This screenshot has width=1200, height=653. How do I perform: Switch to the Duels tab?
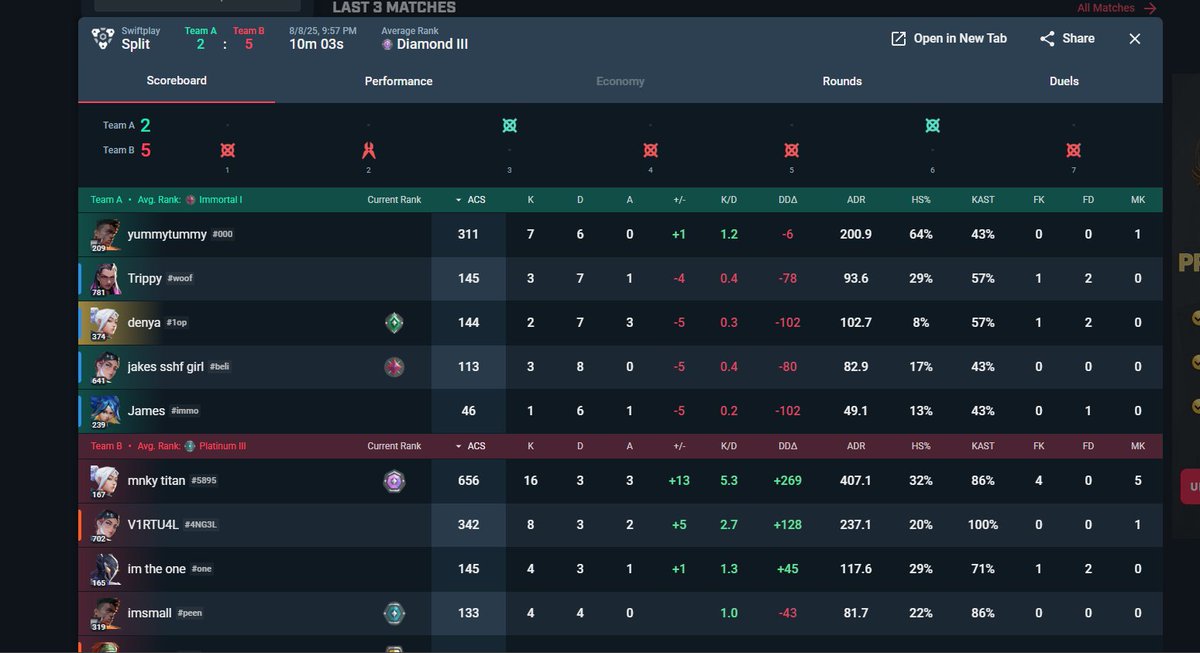[1064, 81]
